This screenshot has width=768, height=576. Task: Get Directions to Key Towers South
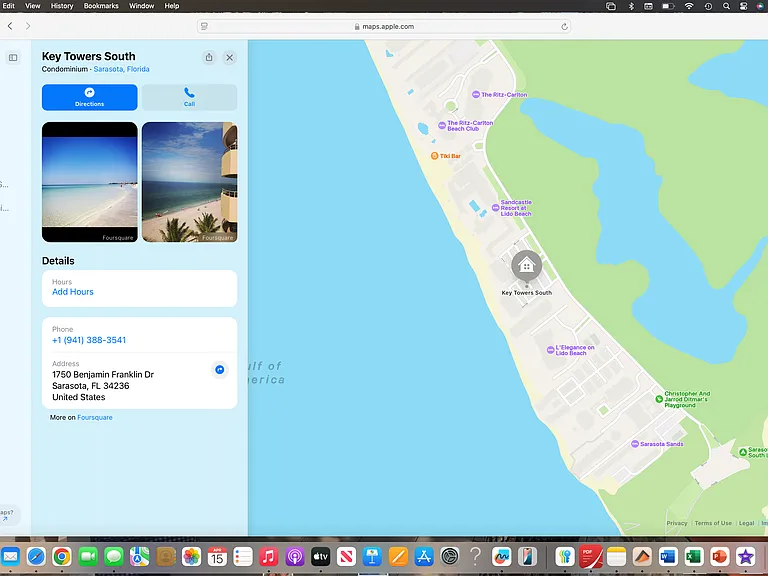[90, 97]
